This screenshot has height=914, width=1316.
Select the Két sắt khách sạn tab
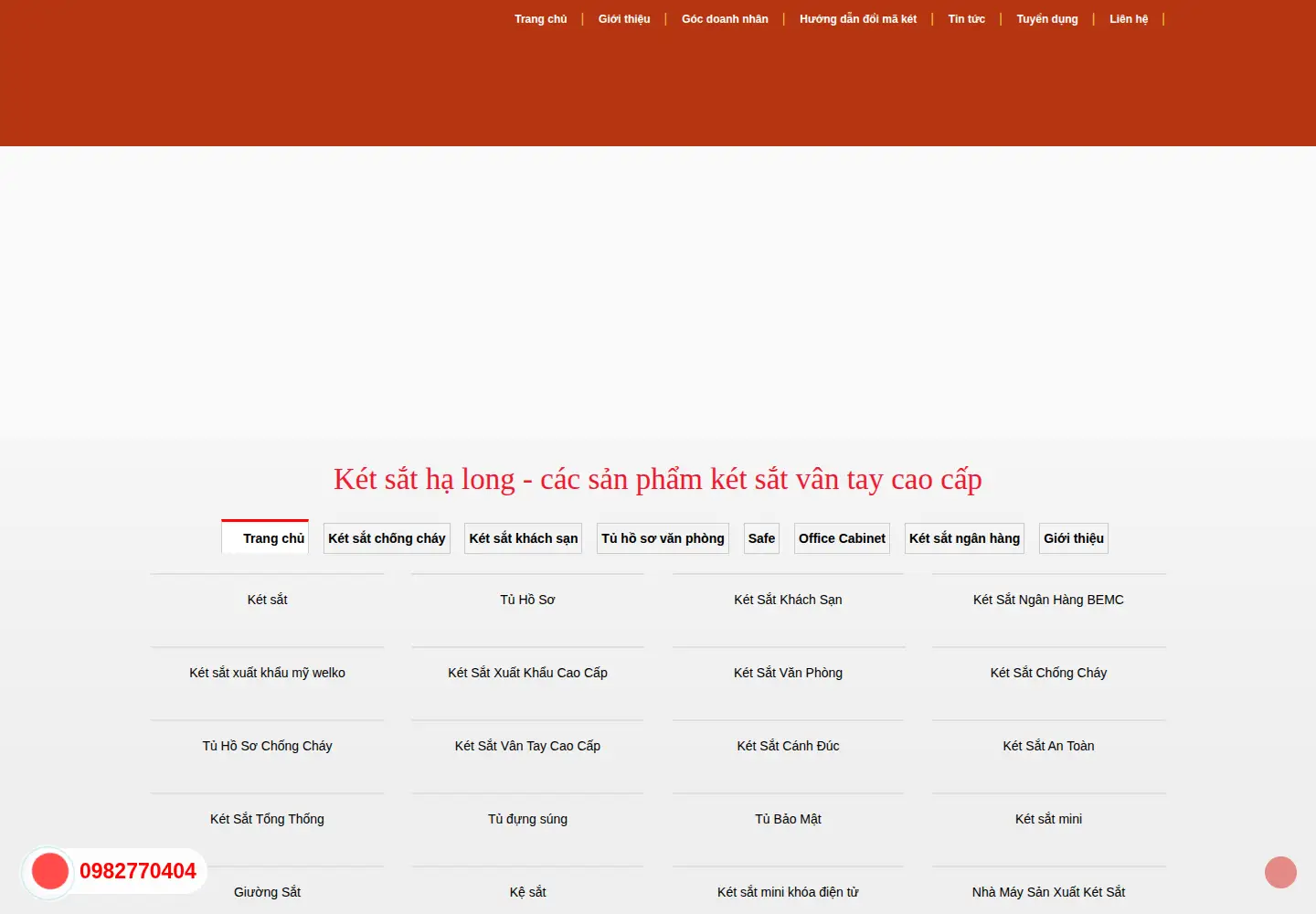point(524,538)
